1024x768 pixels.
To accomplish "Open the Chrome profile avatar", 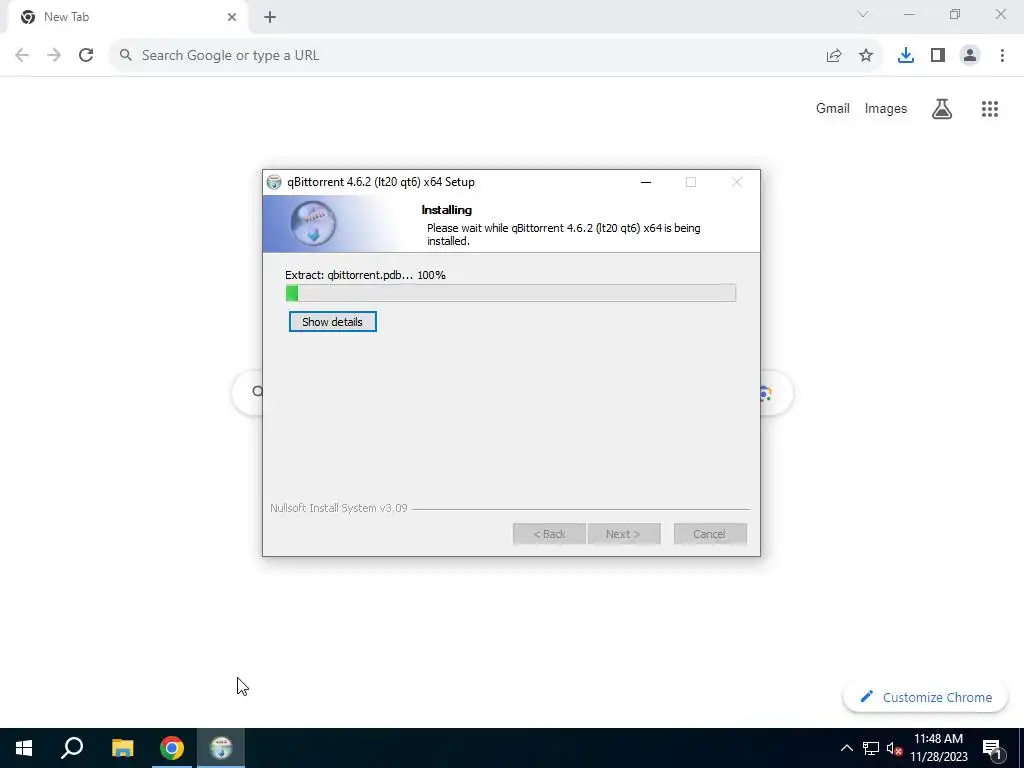I will tap(970, 56).
